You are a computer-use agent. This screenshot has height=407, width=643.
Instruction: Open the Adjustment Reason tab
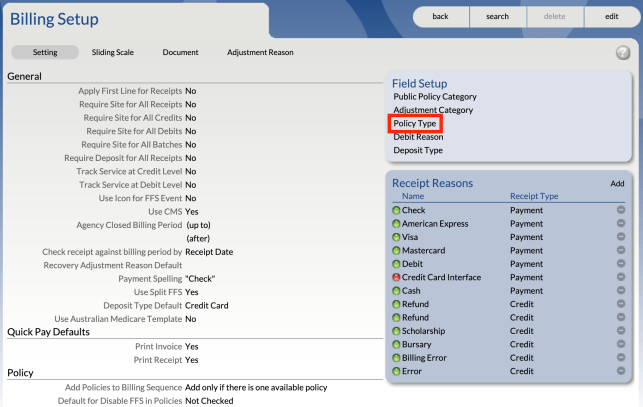coord(260,53)
